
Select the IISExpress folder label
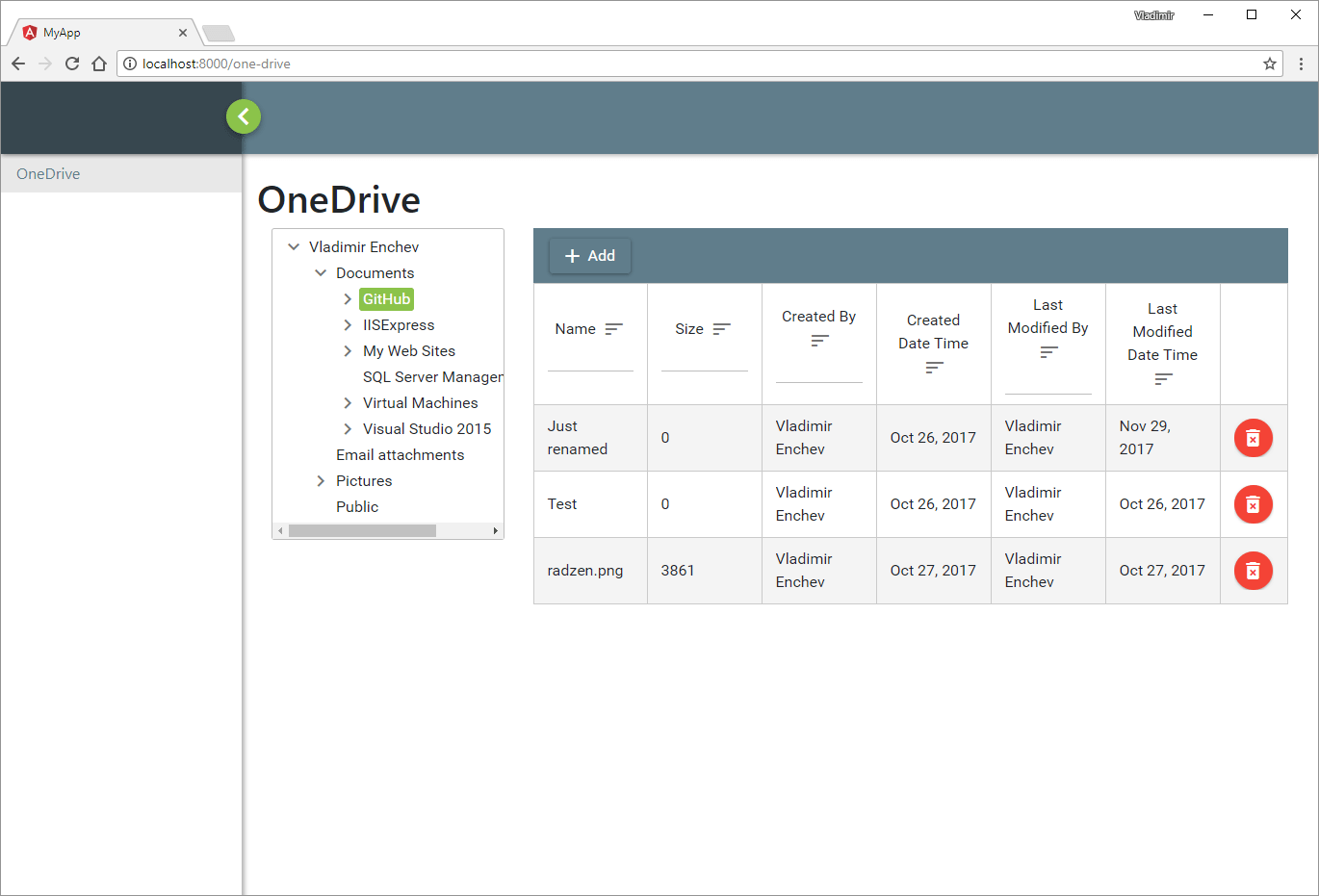(x=399, y=325)
